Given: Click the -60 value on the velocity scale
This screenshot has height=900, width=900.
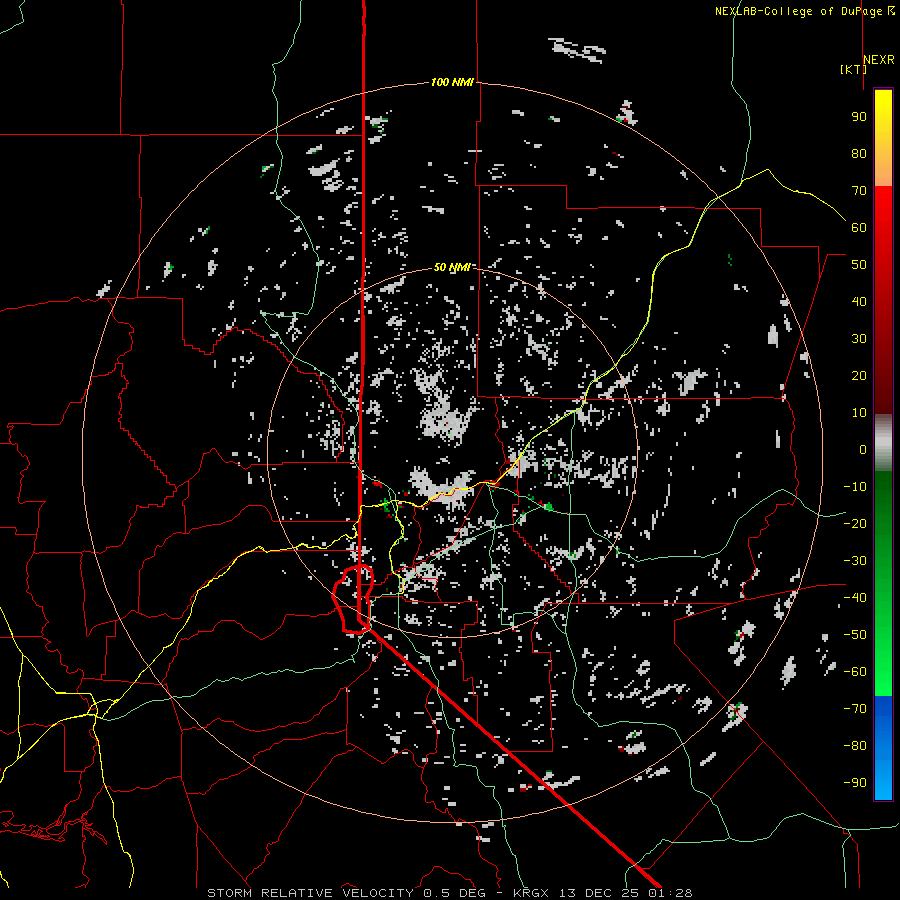Looking at the screenshot, I should pos(855,672).
